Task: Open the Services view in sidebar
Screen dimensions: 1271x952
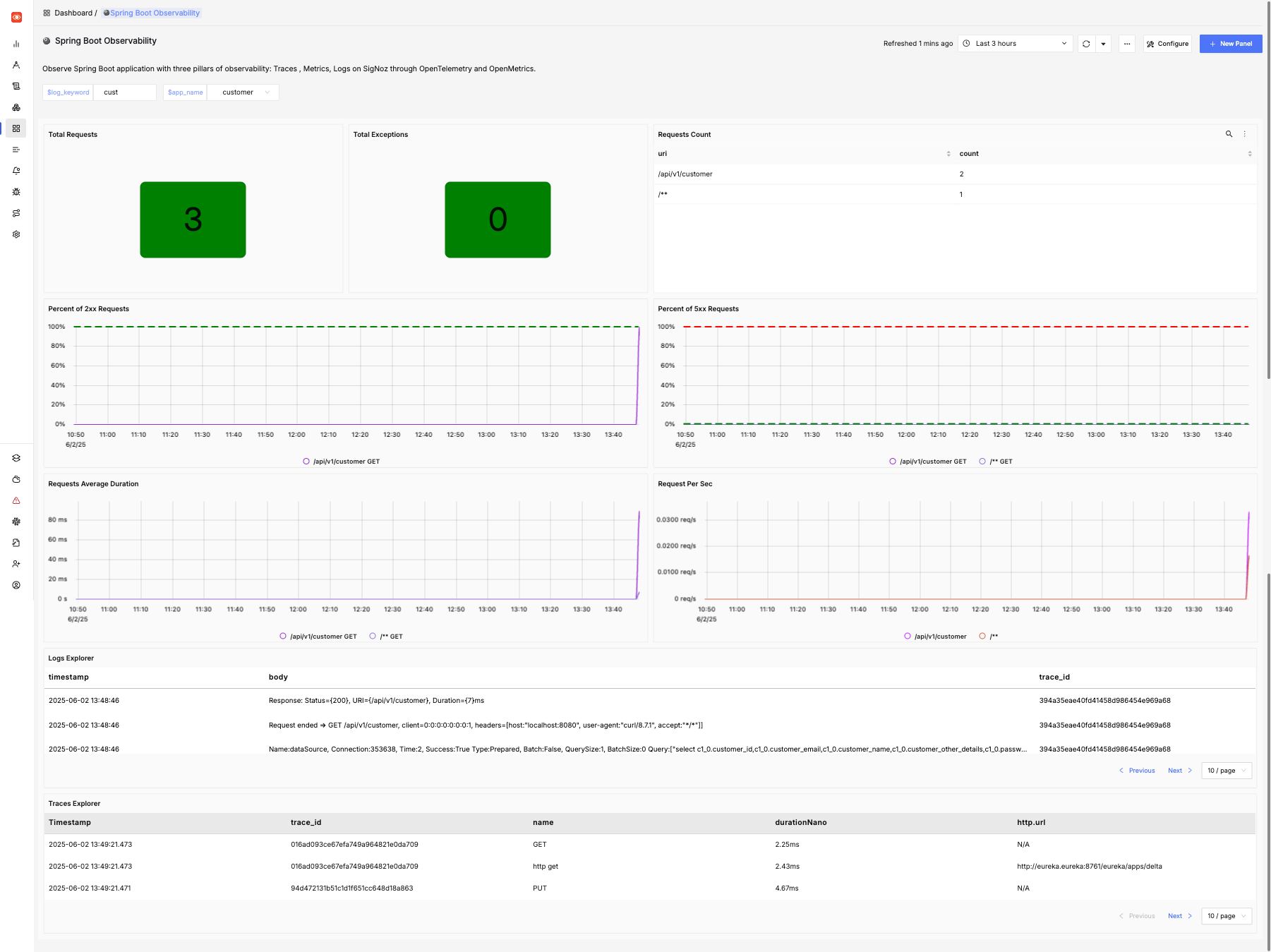Action: (x=16, y=44)
